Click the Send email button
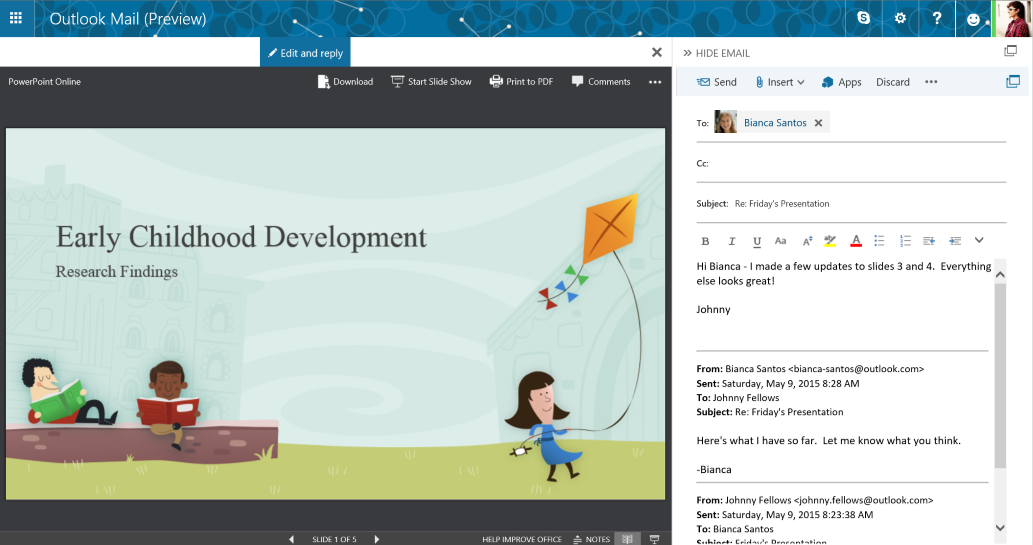The height and width of the screenshot is (545, 1033). [717, 82]
